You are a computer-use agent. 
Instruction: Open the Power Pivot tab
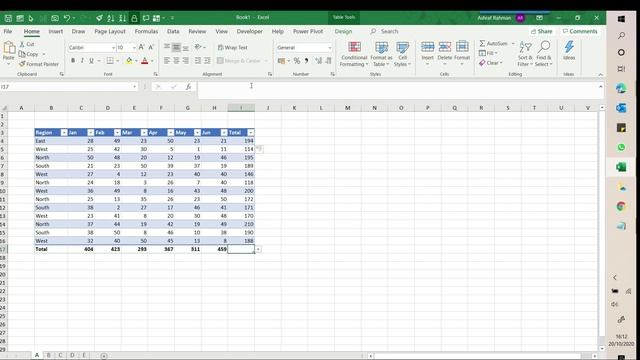(308, 31)
